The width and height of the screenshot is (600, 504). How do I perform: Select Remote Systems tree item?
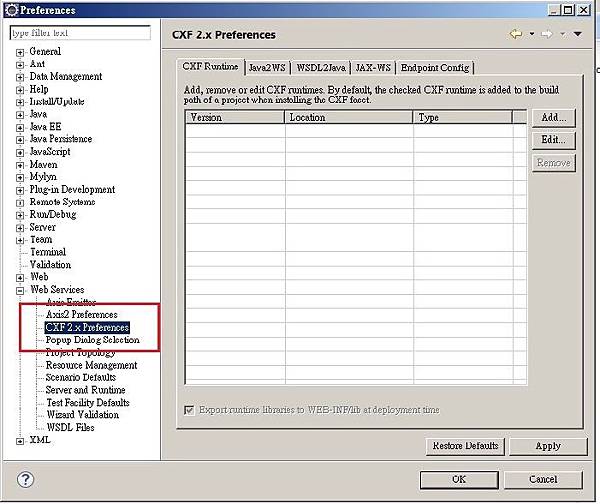click(62, 202)
